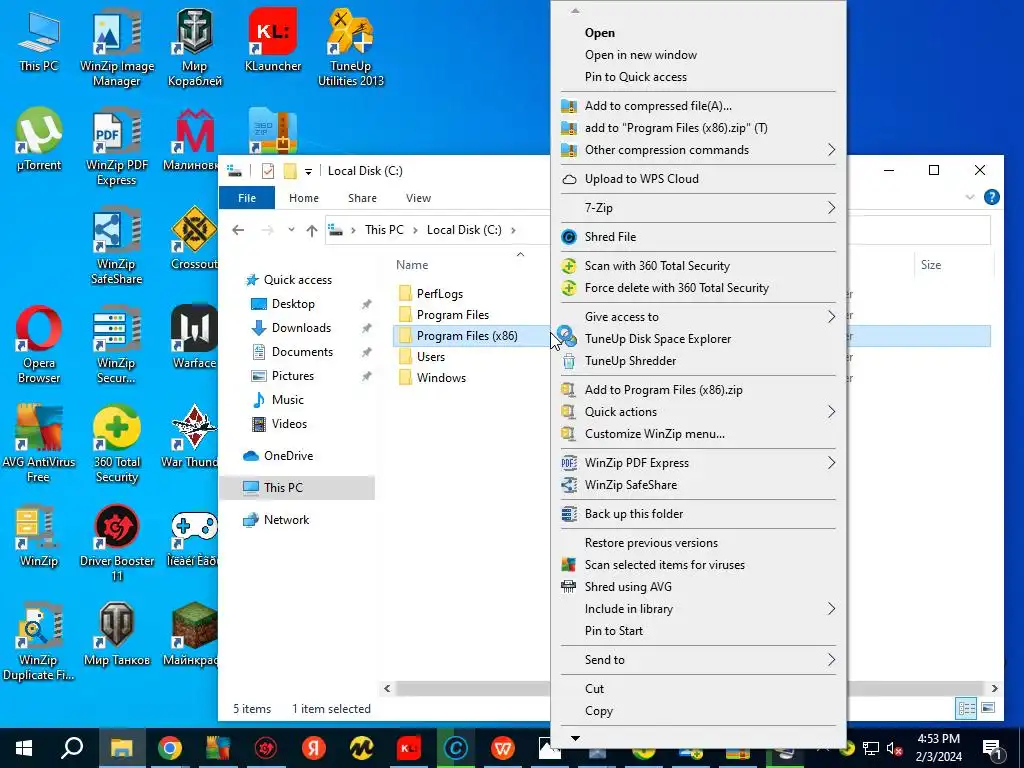Select Downloads in Quick access

tap(301, 328)
